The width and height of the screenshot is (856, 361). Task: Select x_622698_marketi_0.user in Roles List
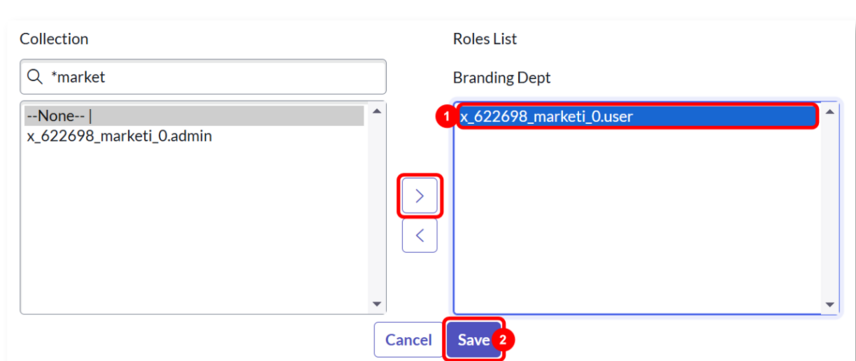[x=637, y=116]
